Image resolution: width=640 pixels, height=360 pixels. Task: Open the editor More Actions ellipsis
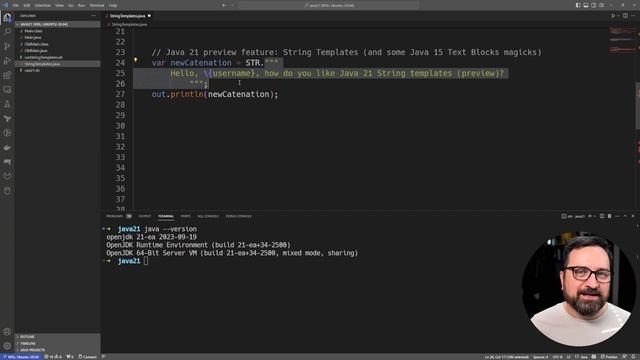(x=633, y=16)
